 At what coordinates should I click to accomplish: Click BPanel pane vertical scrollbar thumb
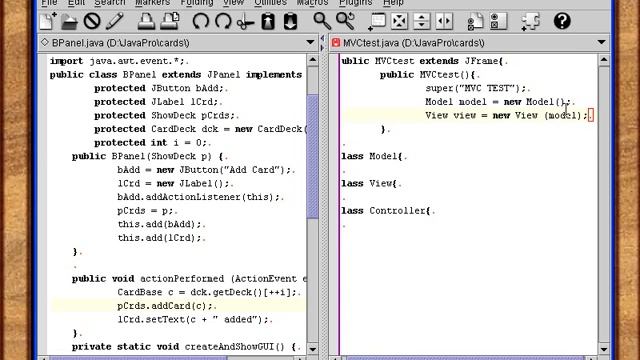click(313, 157)
